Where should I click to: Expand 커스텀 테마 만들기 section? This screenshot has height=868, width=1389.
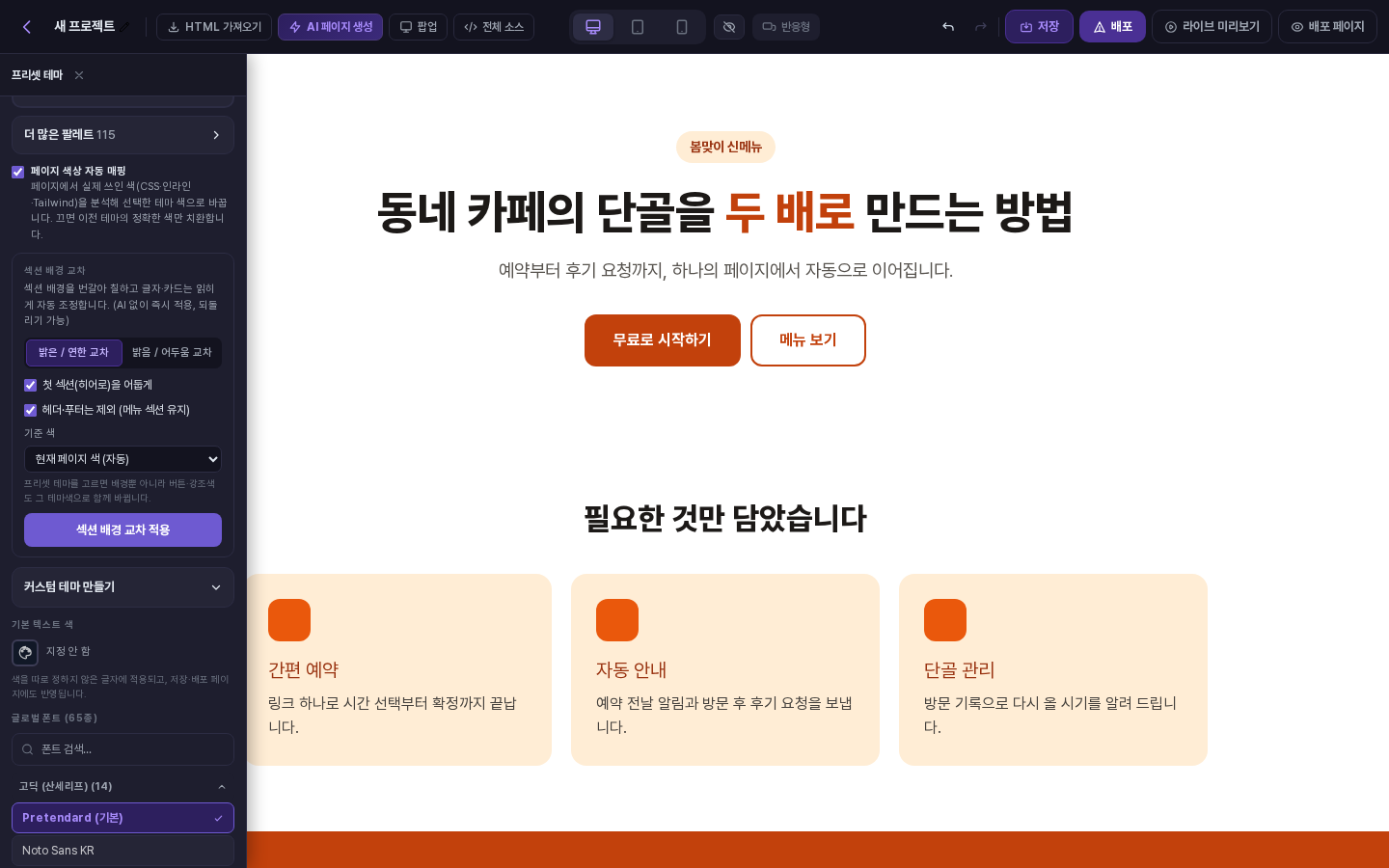[x=123, y=587]
